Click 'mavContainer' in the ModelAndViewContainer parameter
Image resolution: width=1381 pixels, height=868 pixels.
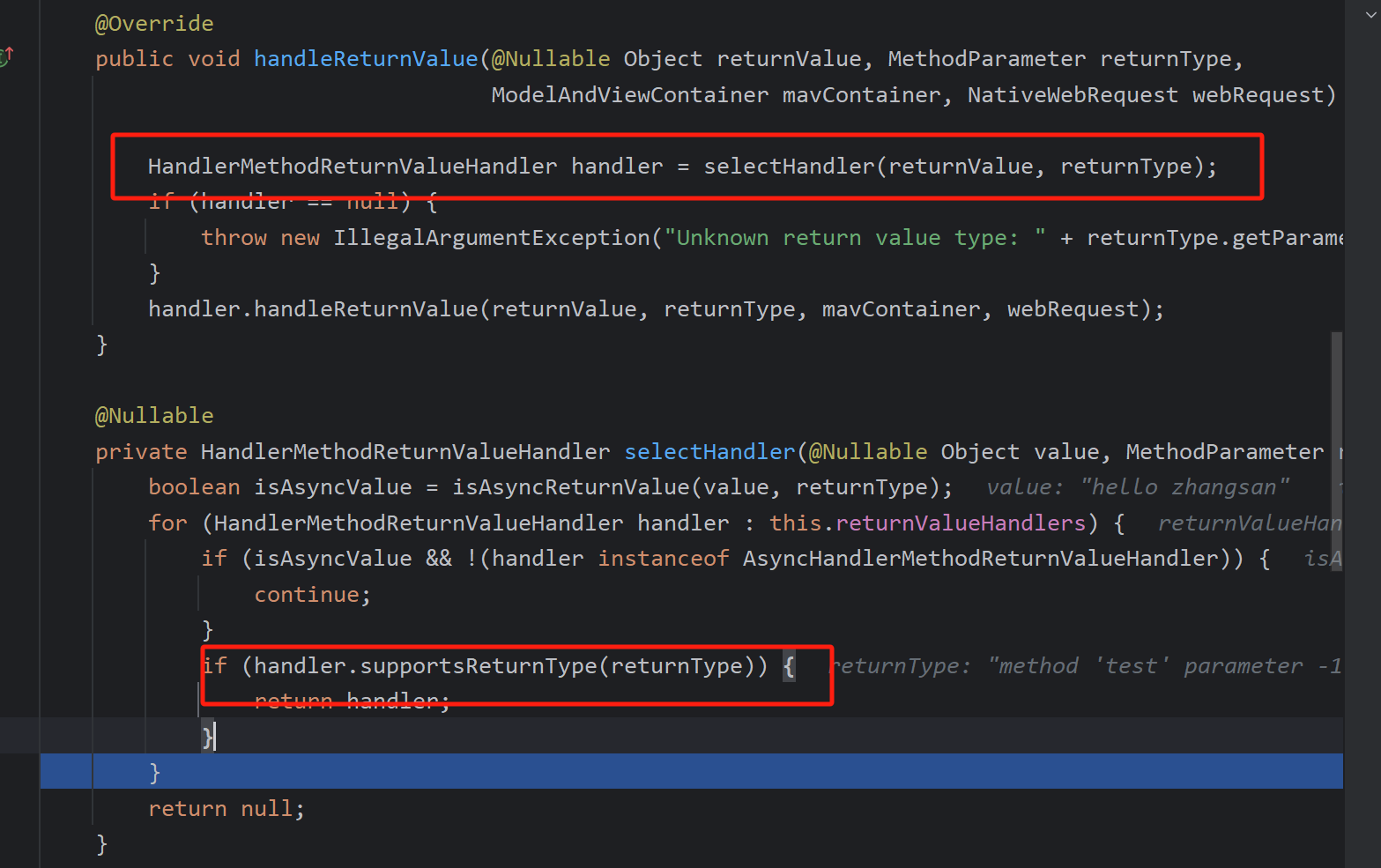861,95
